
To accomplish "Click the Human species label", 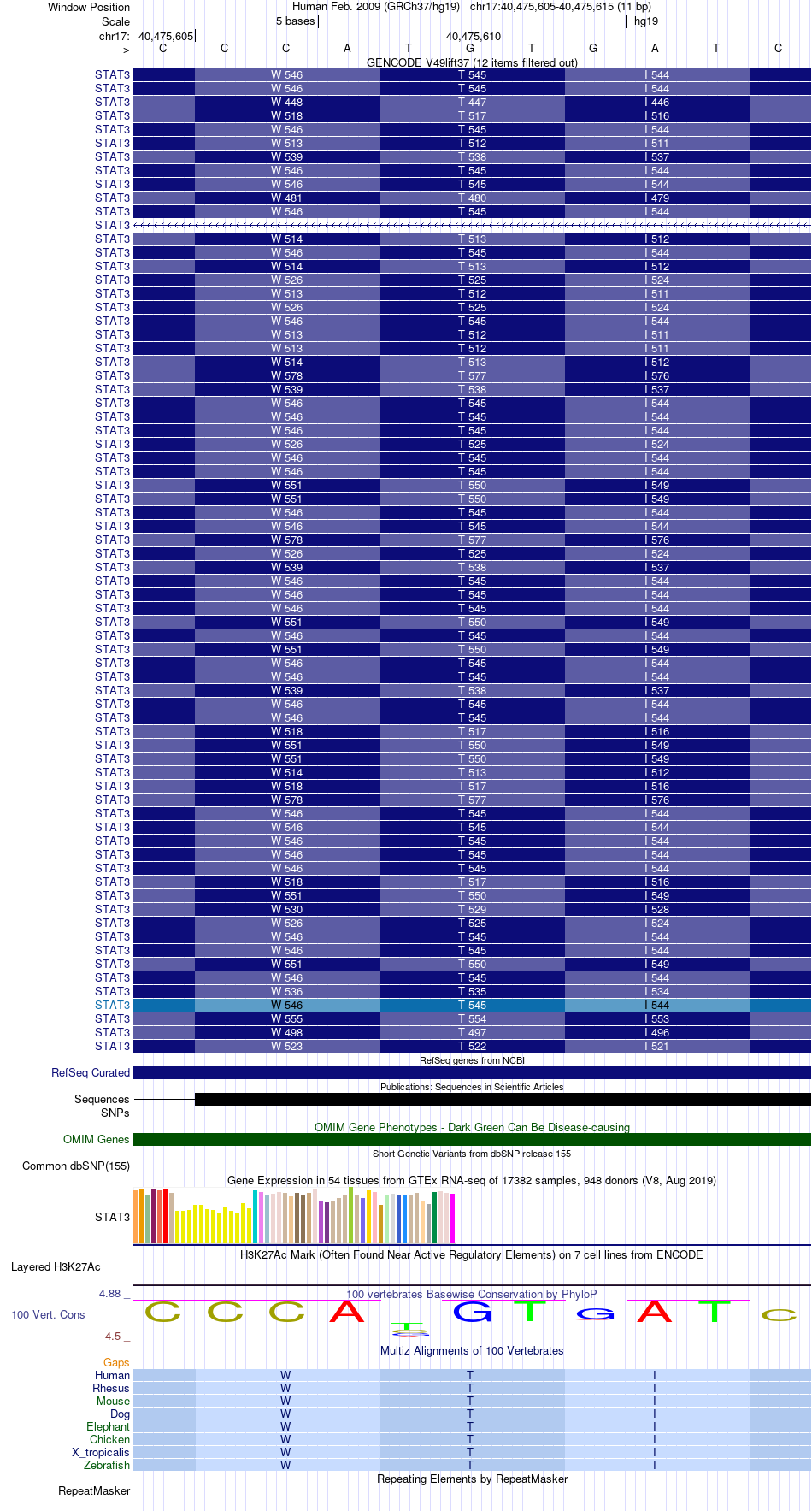I will pos(112,1375).
